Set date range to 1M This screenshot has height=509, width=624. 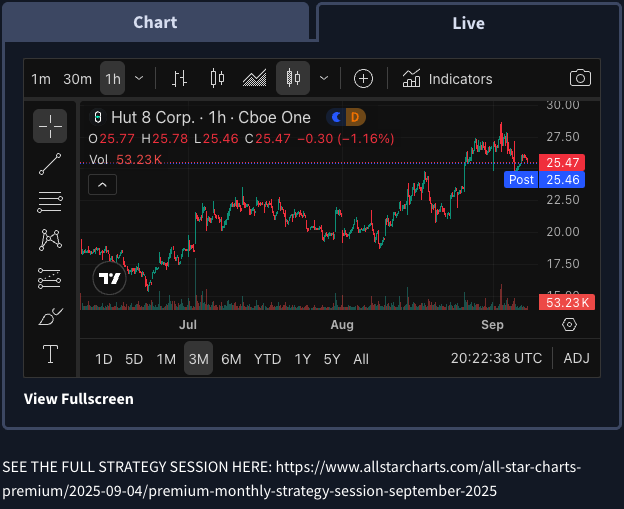166,359
